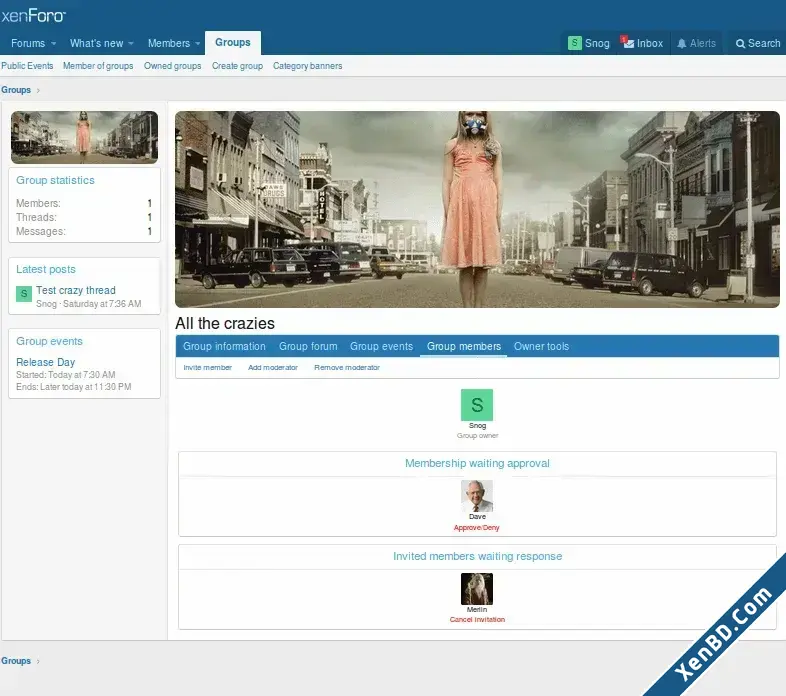The width and height of the screenshot is (786, 696).
Task: Click Dave's avatar photo
Action: pyautogui.click(x=477, y=496)
